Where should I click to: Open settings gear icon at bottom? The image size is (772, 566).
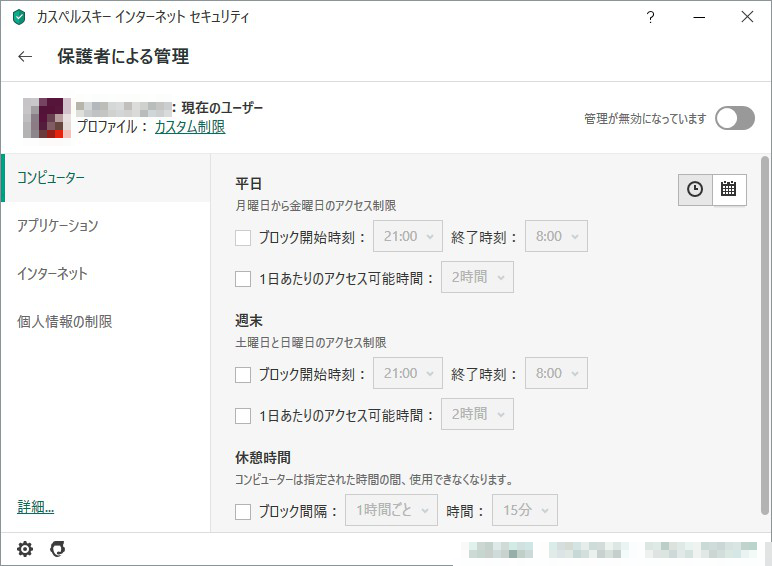[25, 549]
